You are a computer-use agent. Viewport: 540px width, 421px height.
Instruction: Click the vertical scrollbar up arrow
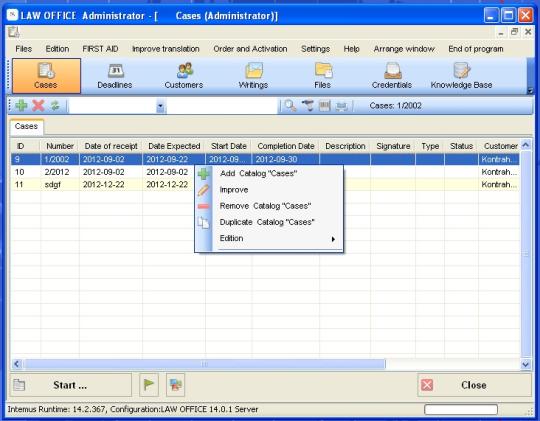pos(526,145)
